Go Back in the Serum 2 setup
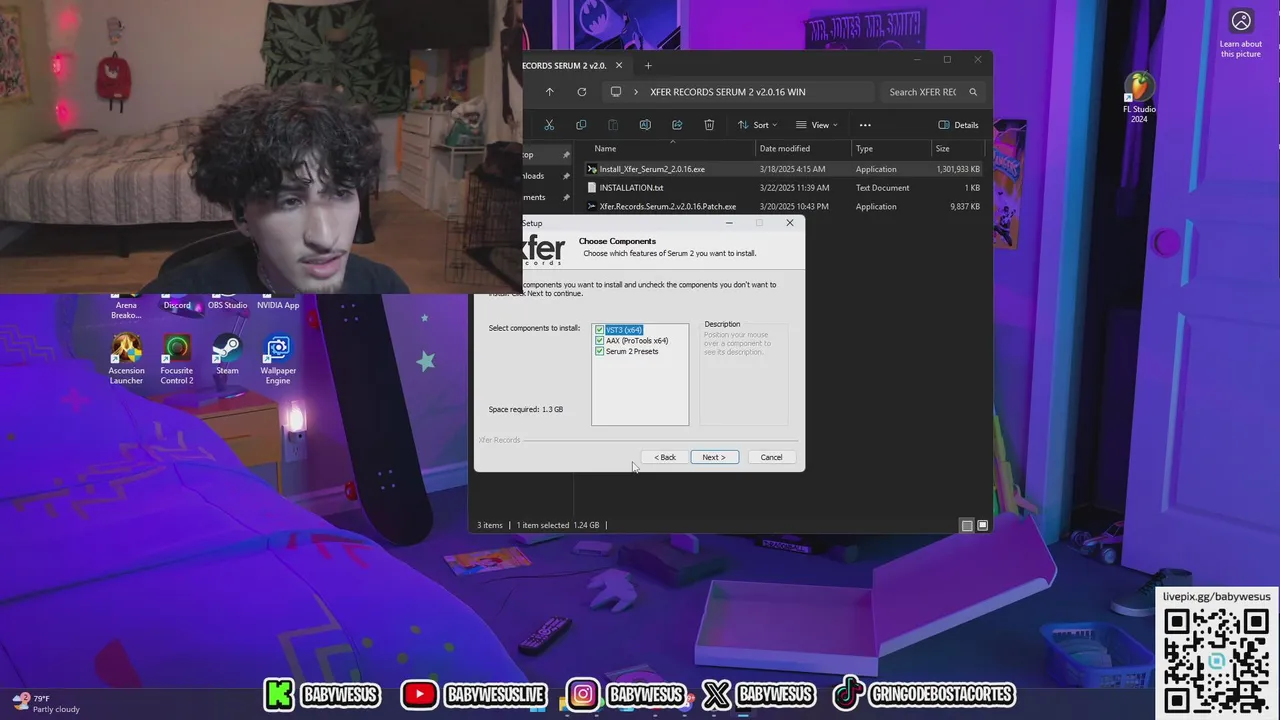This screenshot has width=1280, height=720. pyautogui.click(x=665, y=457)
